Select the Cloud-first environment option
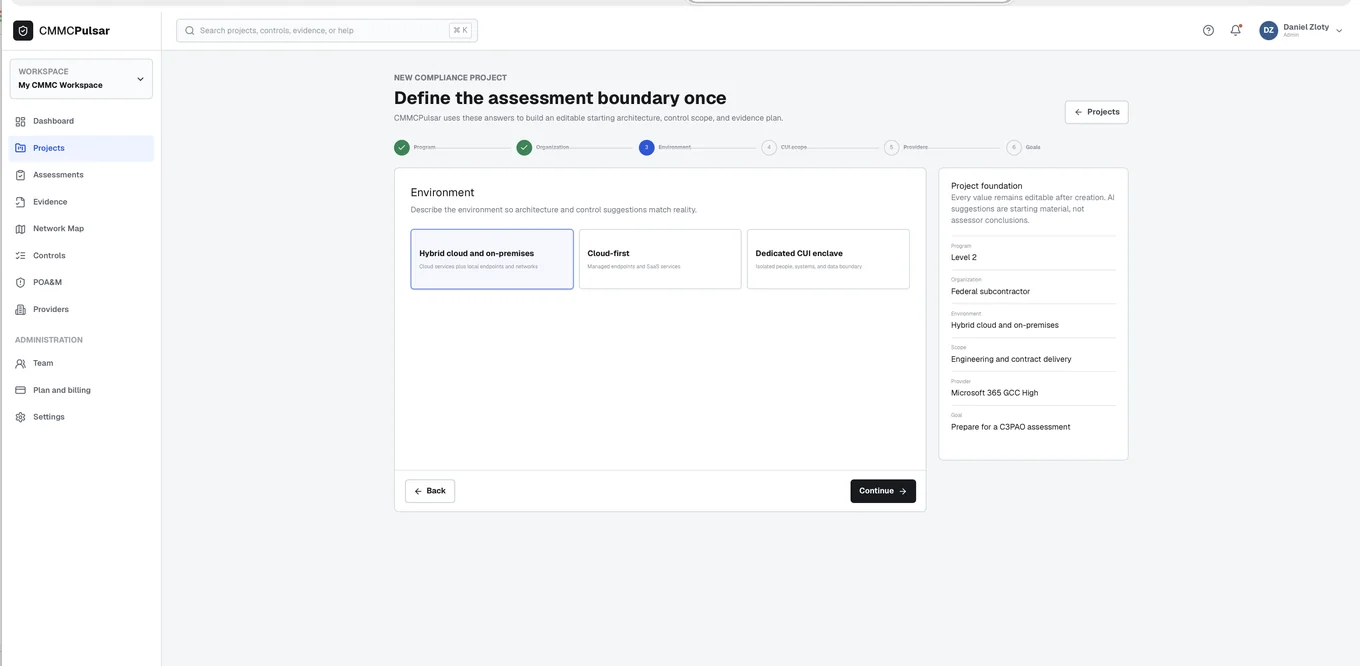The height and width of the screenshot is (666, 1360). click(x=660, y=259)
